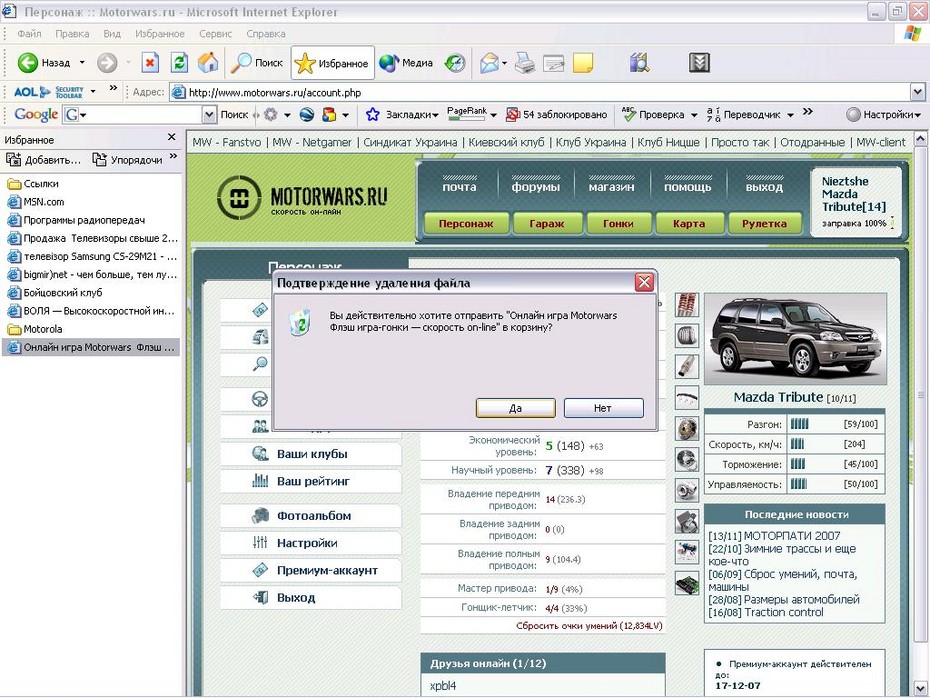Click the Ваши клубы sidebar item
Viewport: 930px width, 698px height.
[x=311, y=454]
